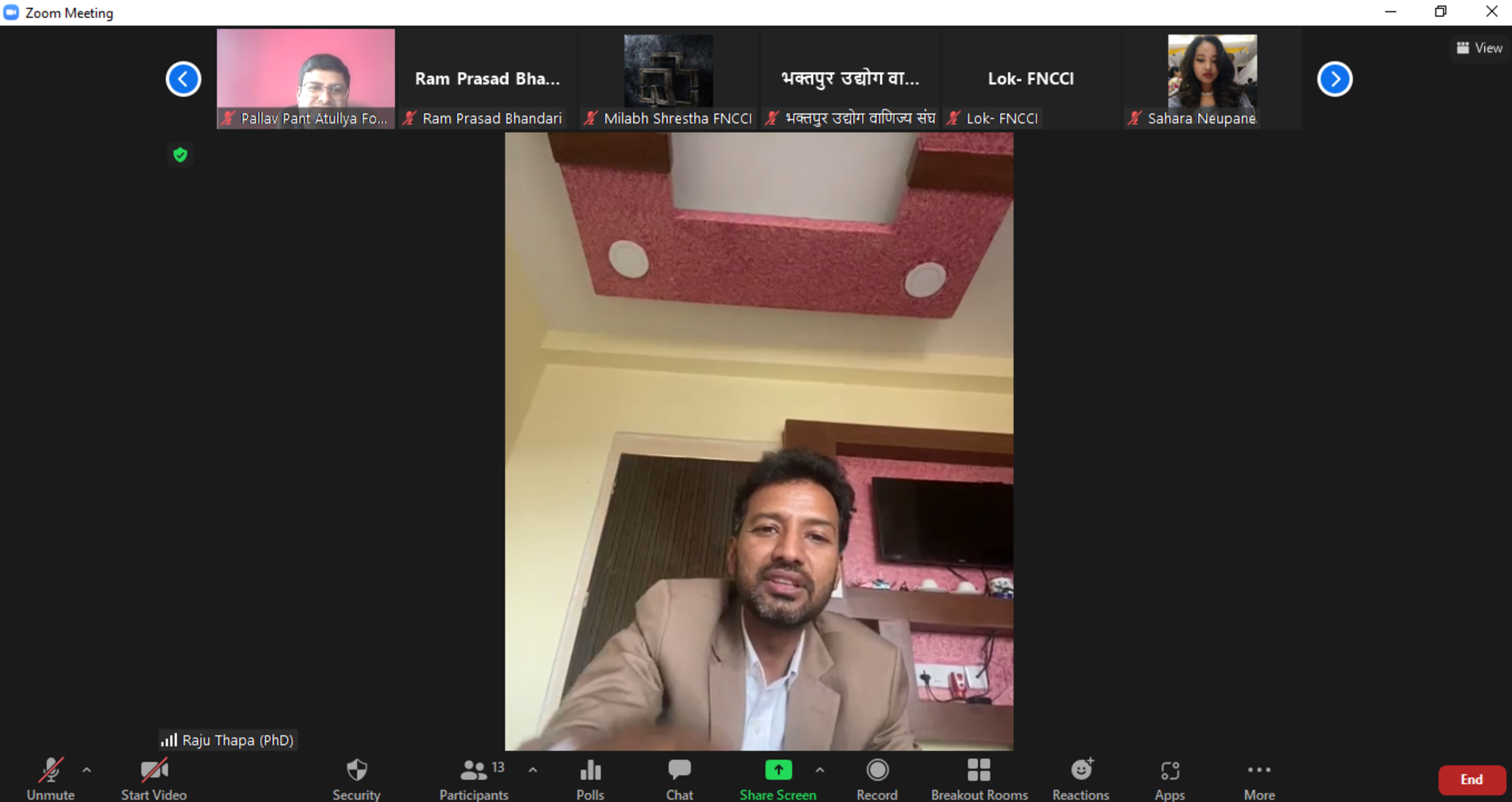Expand audio options arrow beside Unmute
The width and height of the screenshot is (1512, 802).
click(x=87, y=770)
